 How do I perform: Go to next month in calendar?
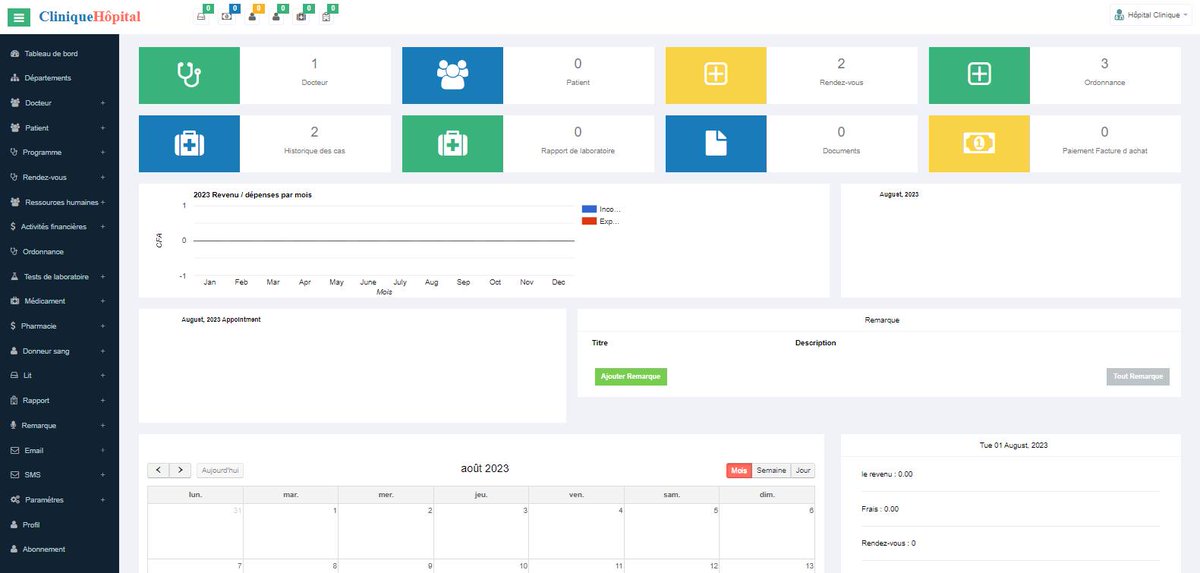point(180,470)
